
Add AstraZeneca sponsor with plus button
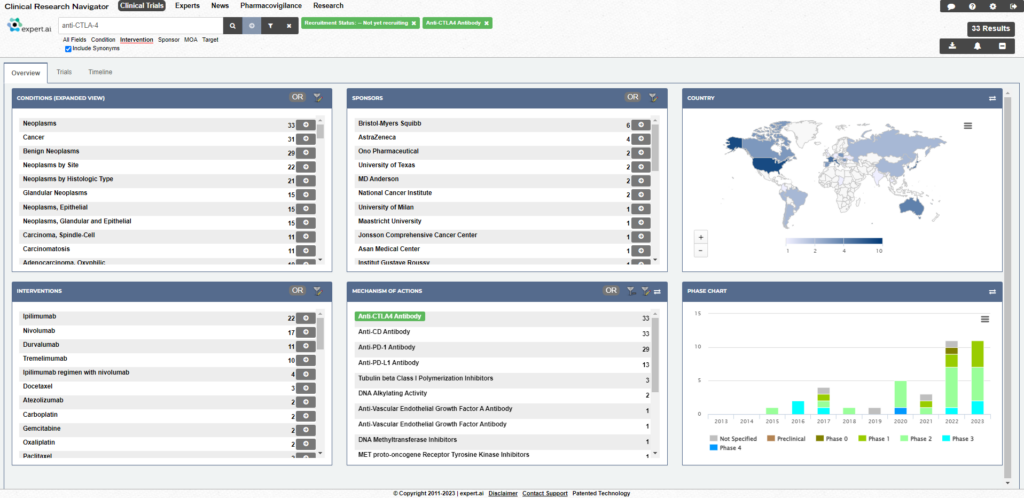coord(641,138)
